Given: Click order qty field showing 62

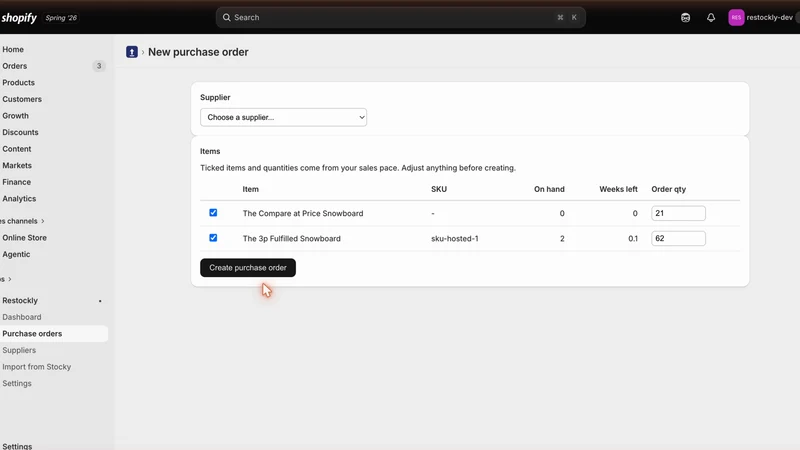Looking at the screenshot, I should (x=678, y=238).
